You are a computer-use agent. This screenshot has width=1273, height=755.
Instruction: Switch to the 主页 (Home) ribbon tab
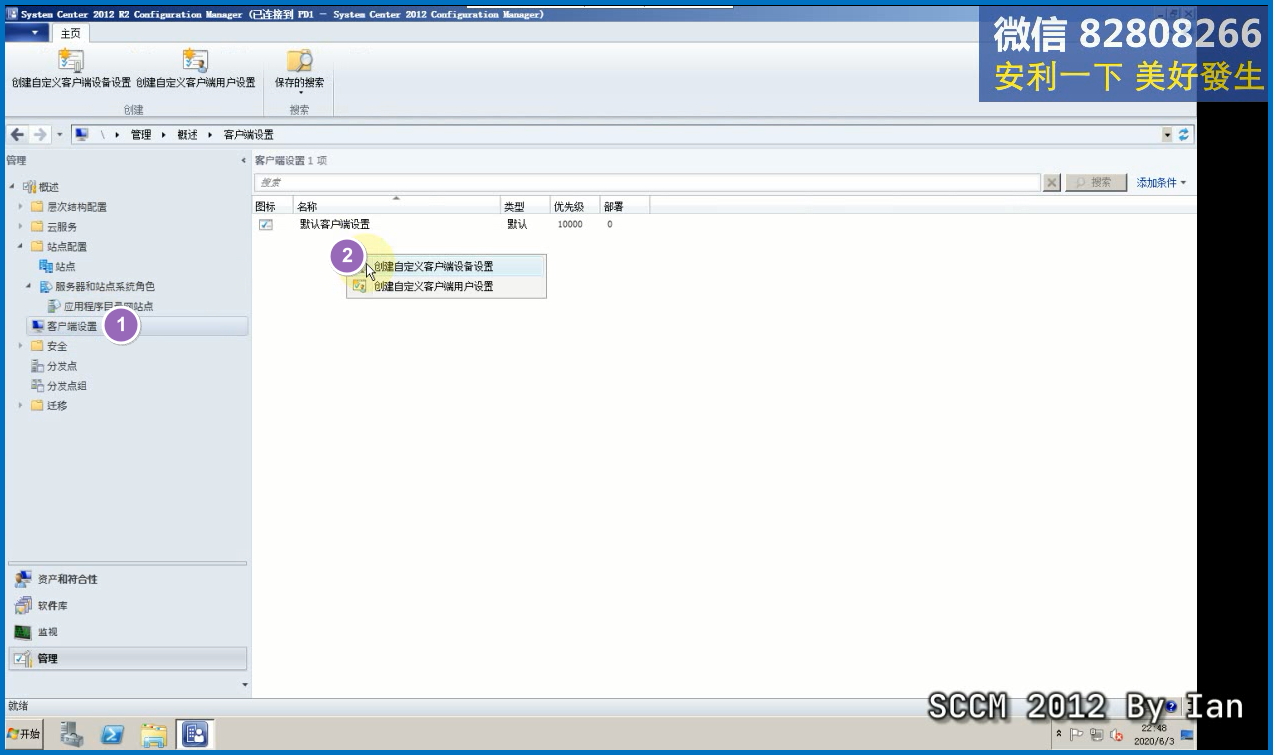[x=70, y=33]
